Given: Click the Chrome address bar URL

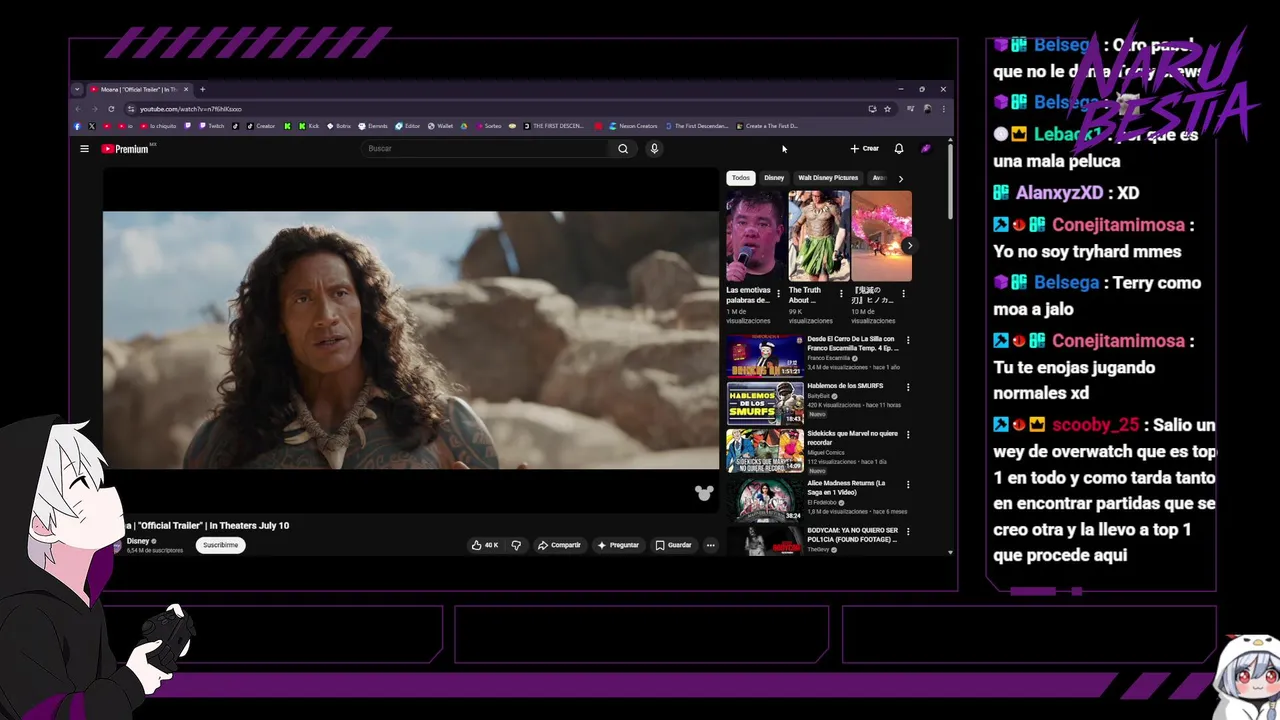Looking at the screenshot, I should coord(190,109).
